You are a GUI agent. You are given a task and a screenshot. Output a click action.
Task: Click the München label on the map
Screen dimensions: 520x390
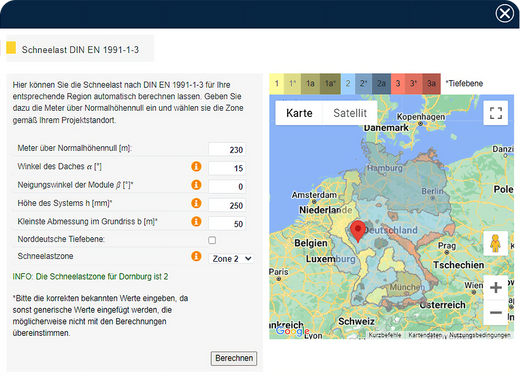point(407,287)
